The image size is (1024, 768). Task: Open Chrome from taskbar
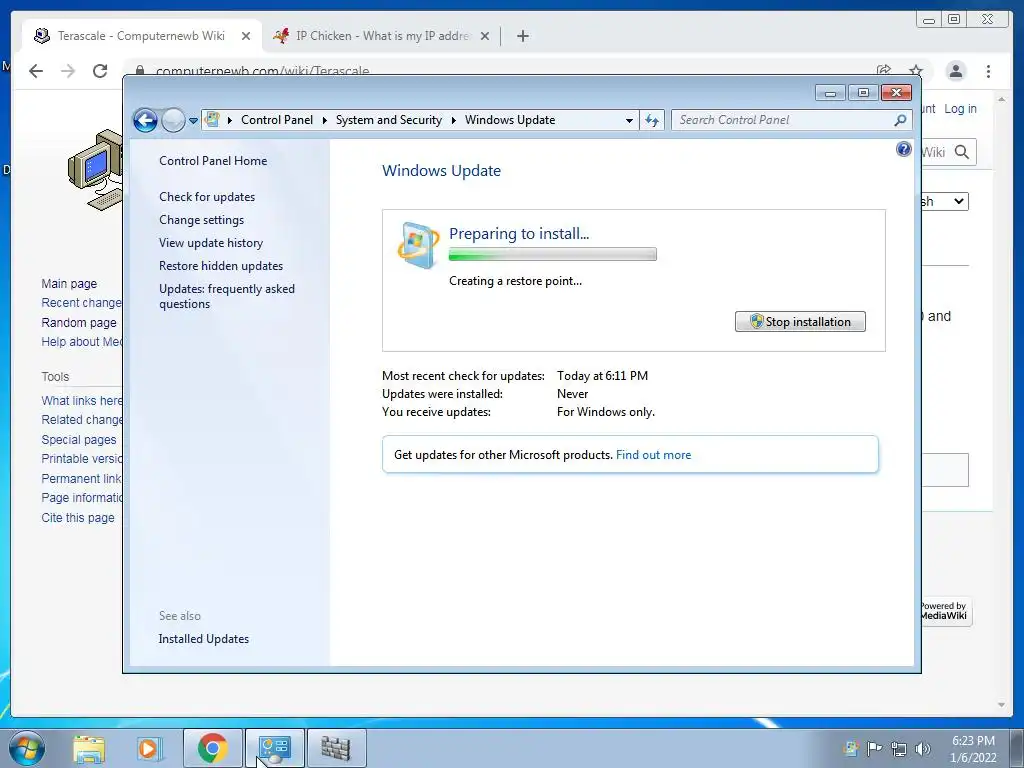[213, 748]
